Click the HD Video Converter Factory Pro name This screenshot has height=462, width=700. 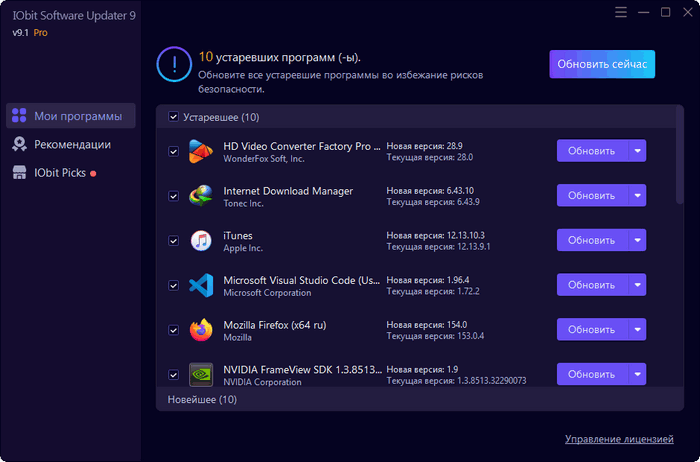[302, 146]
